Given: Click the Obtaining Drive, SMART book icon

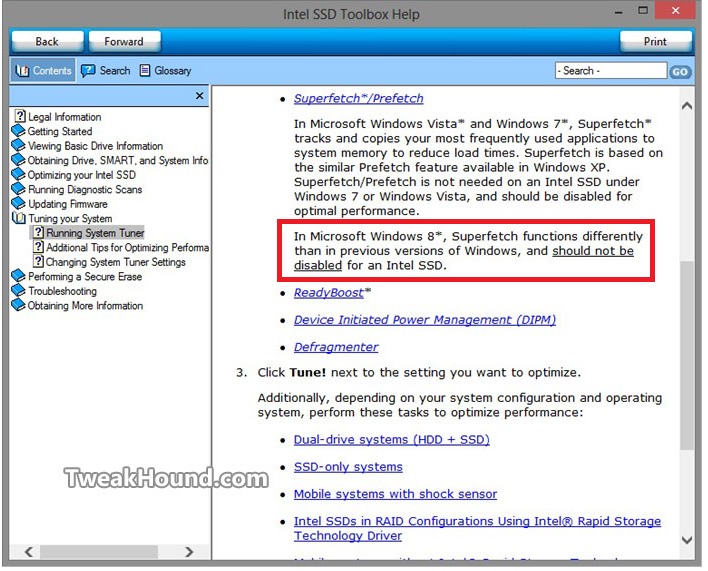Looking at the screenshot, I should (x=19, y=160).
